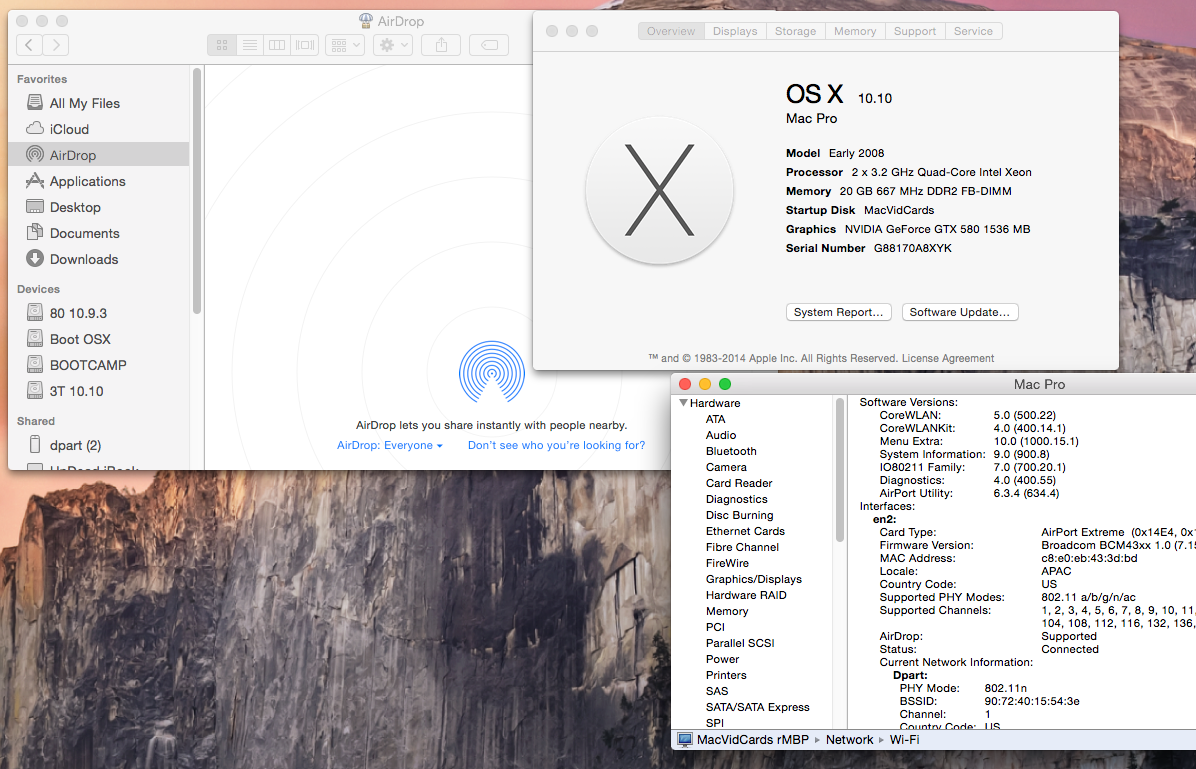Select Graphics/Displays in Hardware list
Image resolution: width=1196 pixels, height=769 pixels.
click(x=754, y=579)
